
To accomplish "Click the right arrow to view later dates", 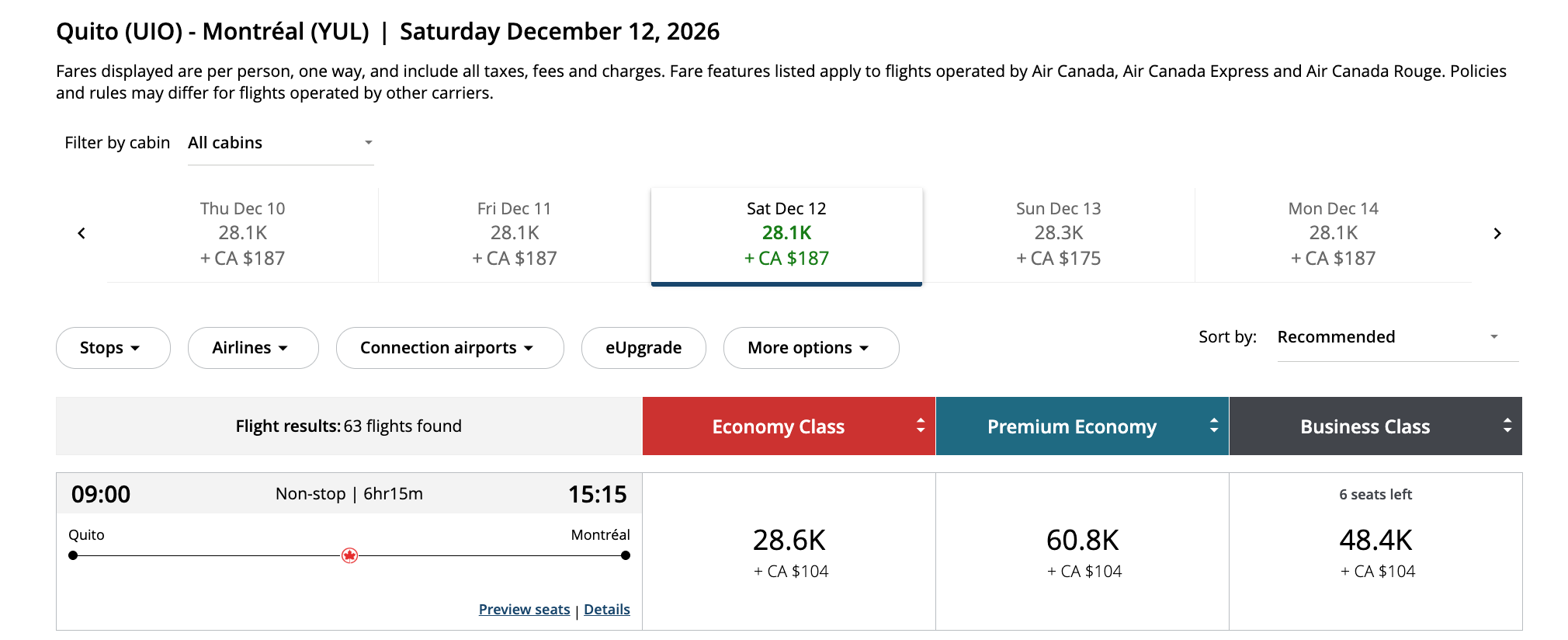I will click(1497, 233).
